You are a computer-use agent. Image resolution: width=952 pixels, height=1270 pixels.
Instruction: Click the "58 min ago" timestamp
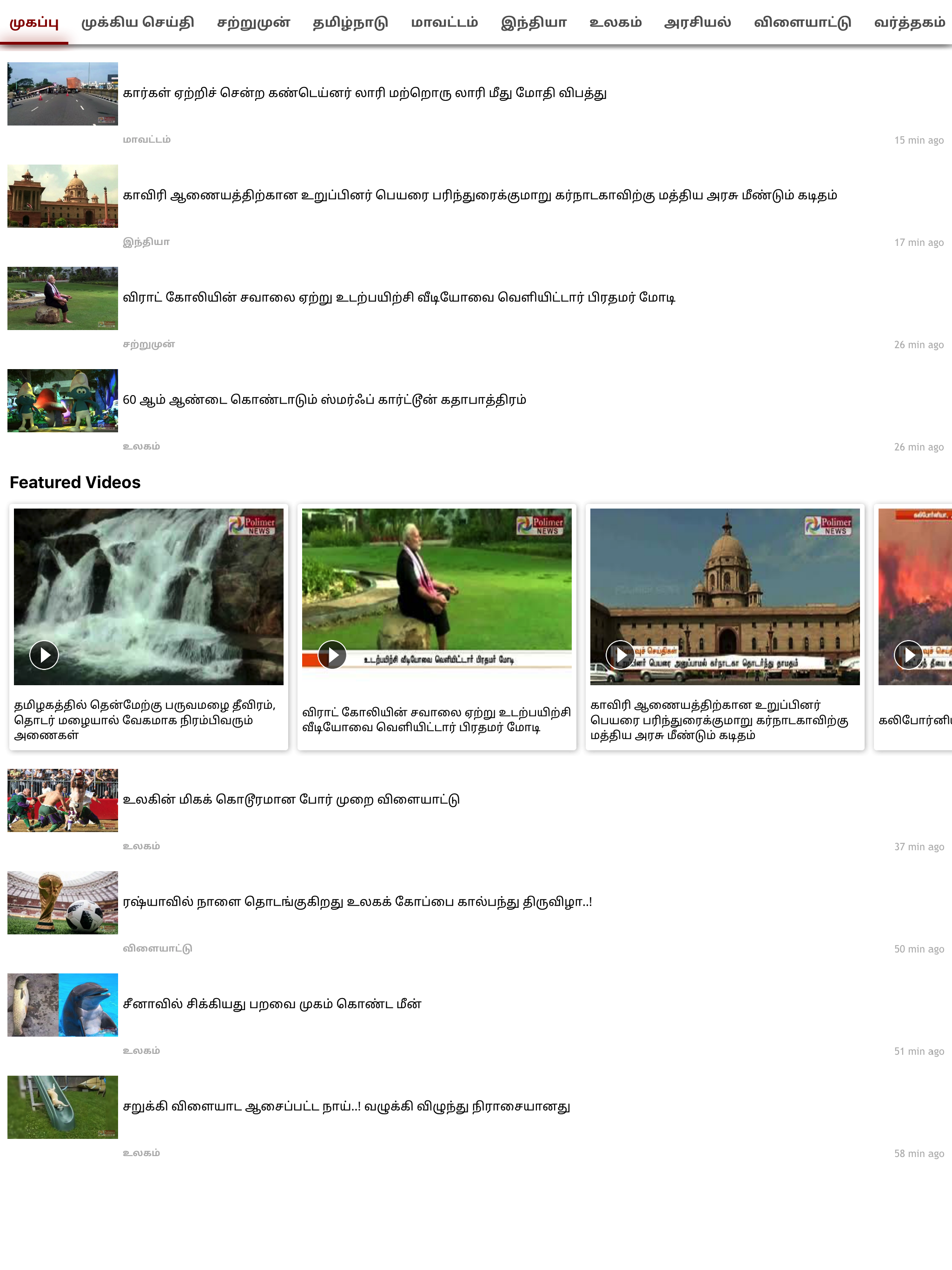919,1153
